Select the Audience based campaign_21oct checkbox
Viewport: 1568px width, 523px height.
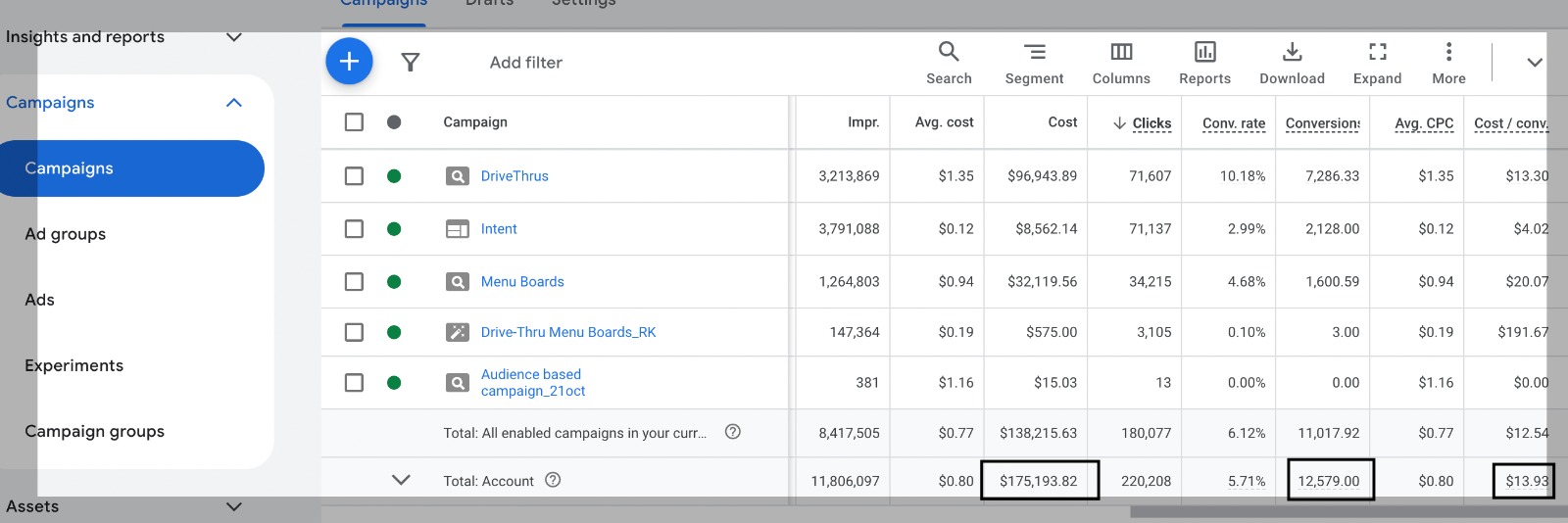[354, 383]
